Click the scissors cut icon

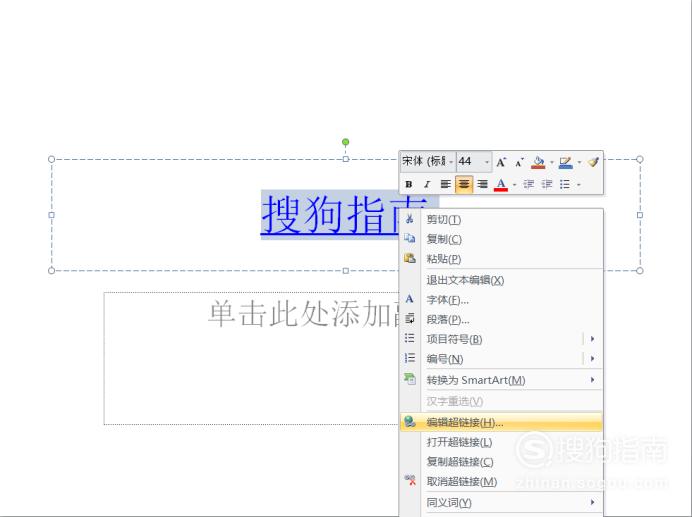click(x=410, y=219)
